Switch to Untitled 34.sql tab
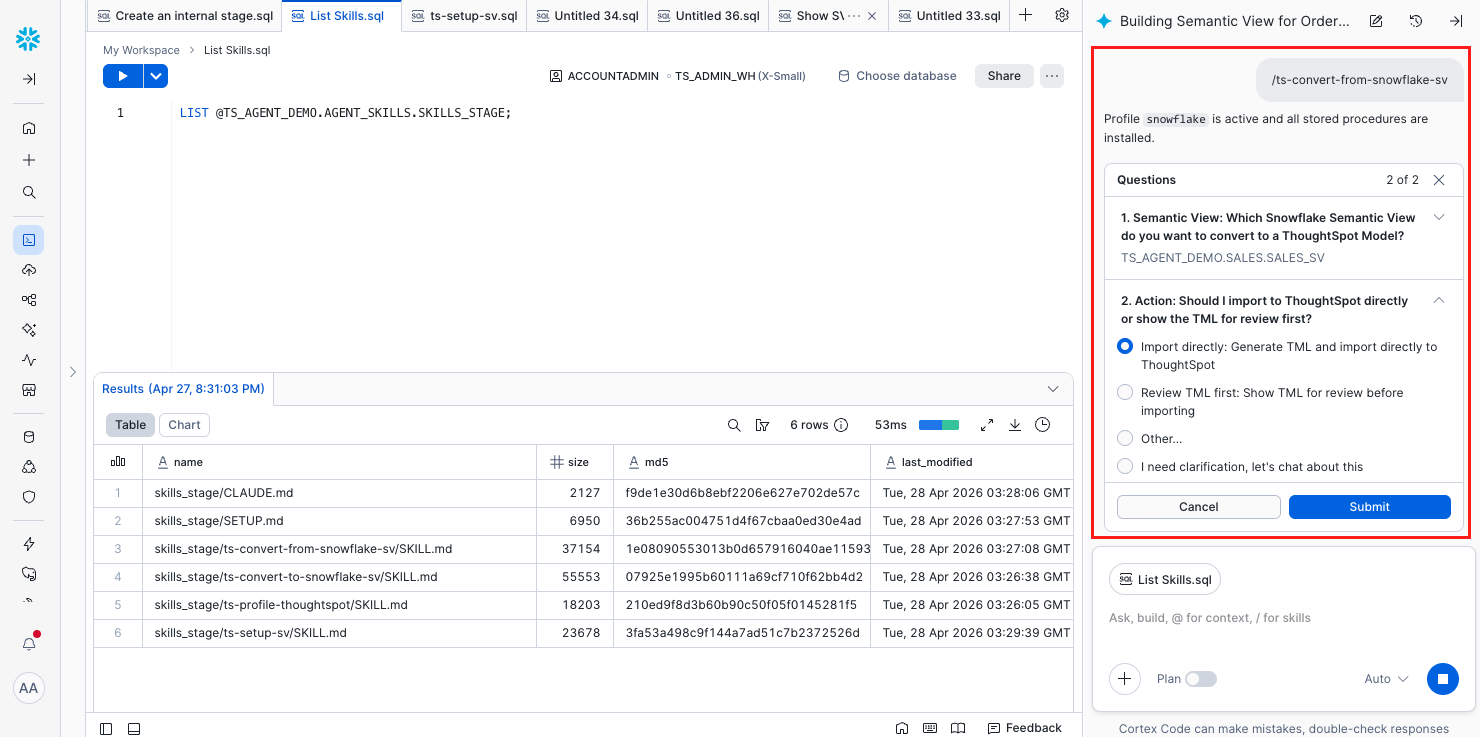This screenshot has height=737, width=1480. (x=587, y=16)
